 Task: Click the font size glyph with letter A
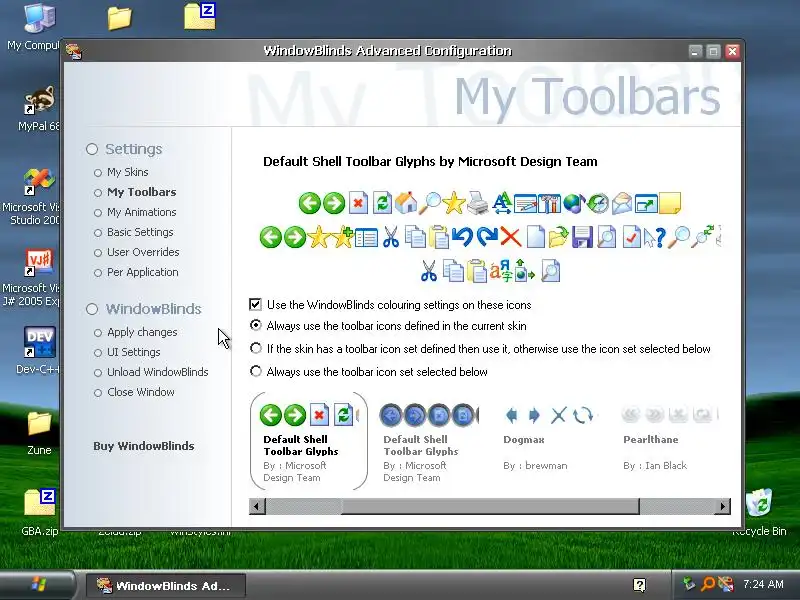coord(502,203)
